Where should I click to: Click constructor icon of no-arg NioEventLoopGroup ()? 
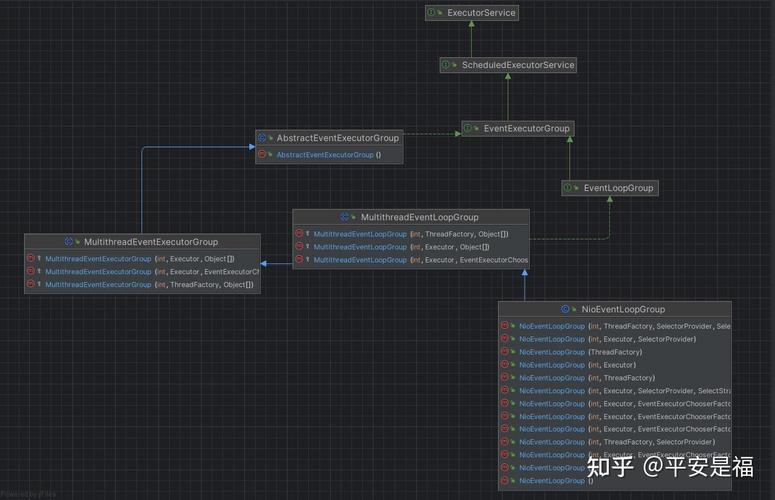(505, 480)
